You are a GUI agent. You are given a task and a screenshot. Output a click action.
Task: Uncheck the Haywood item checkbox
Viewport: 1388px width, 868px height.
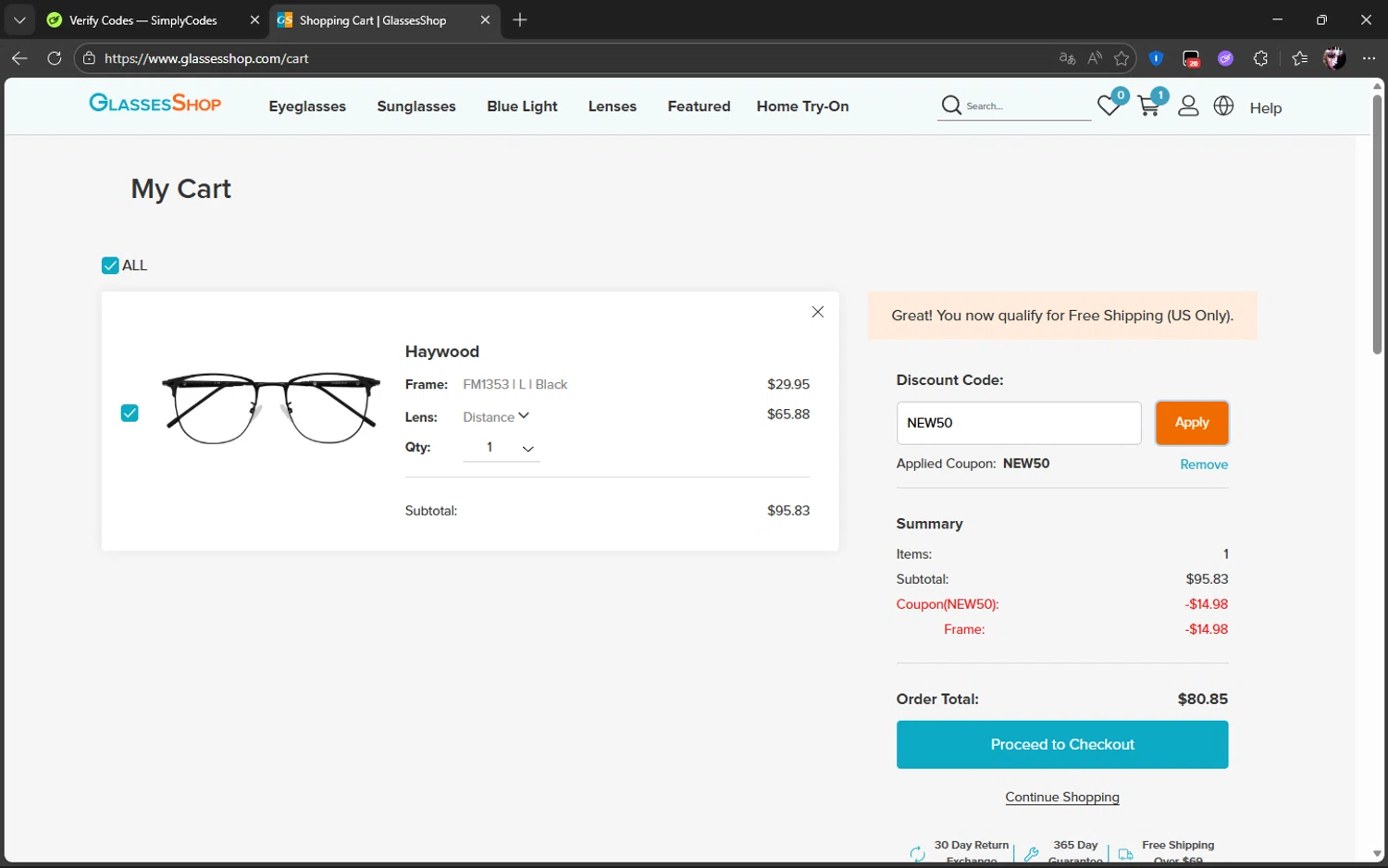click(x=130, y=413)
